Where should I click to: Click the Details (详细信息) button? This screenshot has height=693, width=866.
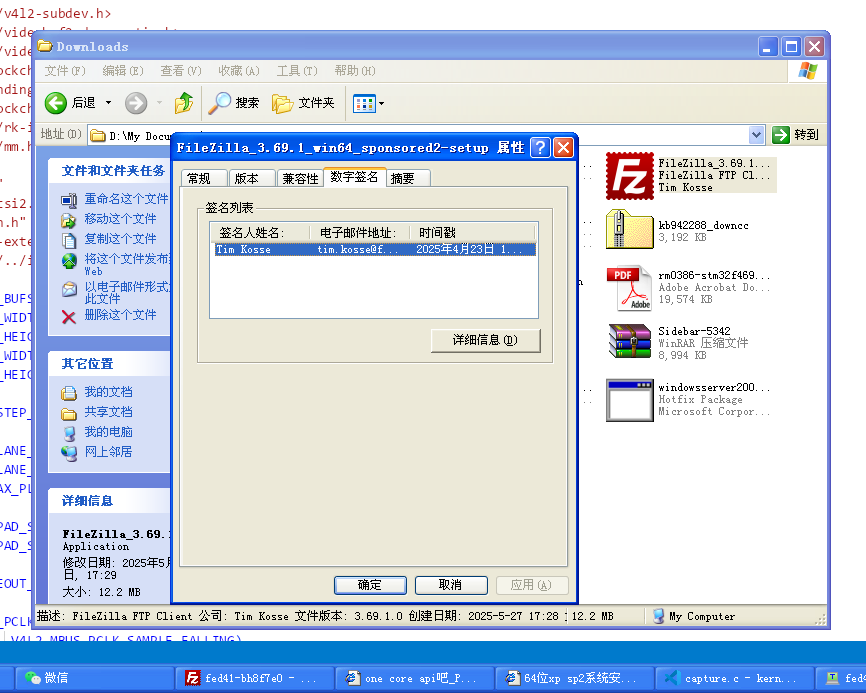click(485, 340)
